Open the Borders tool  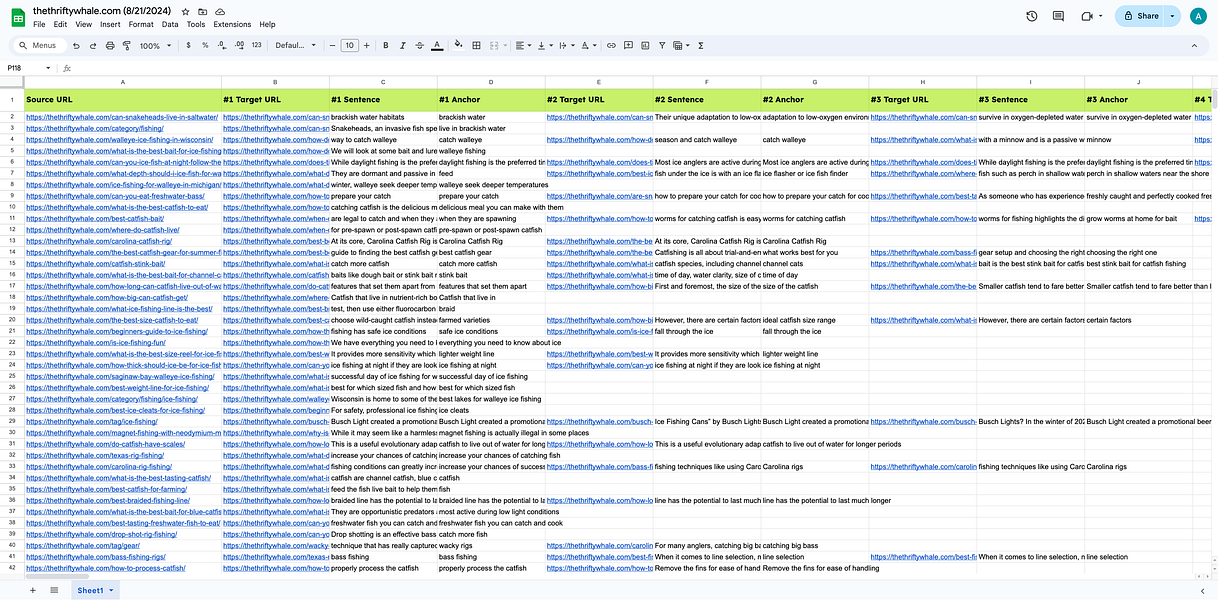[x=476, y=45]
